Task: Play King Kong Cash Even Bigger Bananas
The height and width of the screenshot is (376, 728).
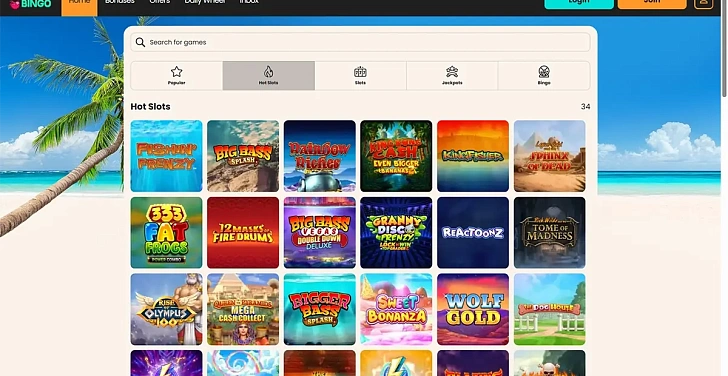Action: point(396,156)
